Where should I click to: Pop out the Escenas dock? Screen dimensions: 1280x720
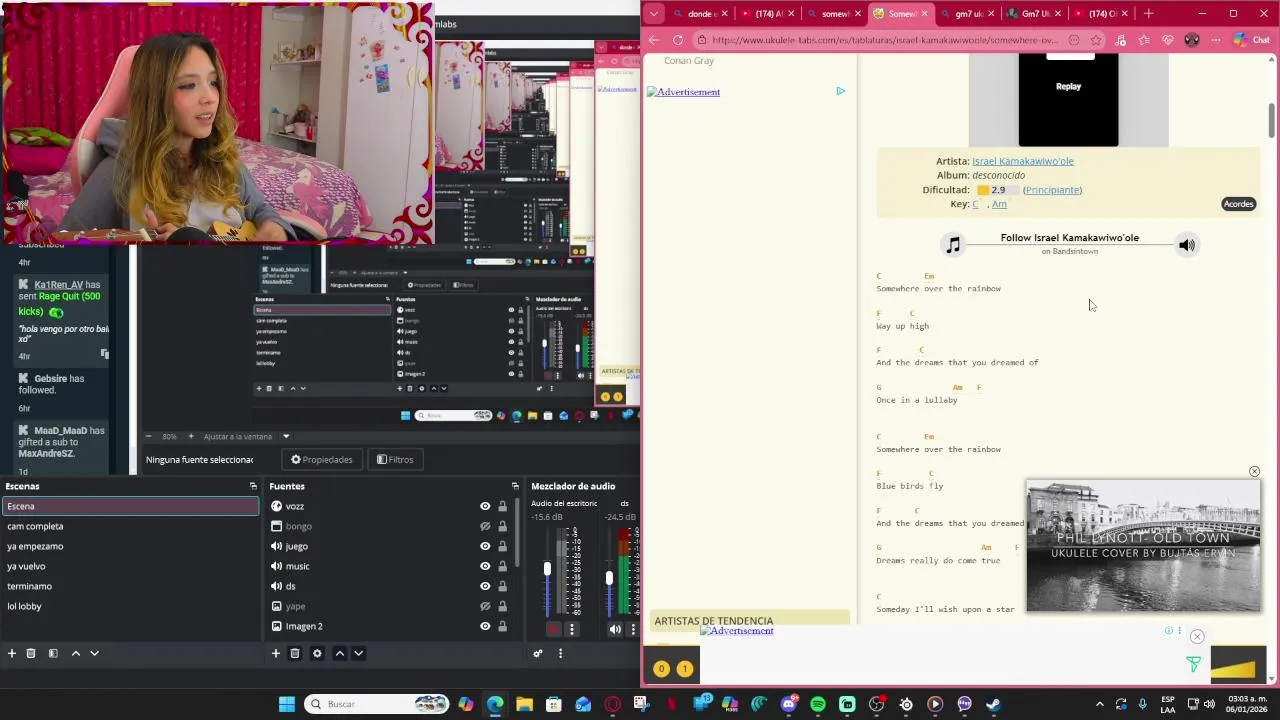click(x=253, y=486)
